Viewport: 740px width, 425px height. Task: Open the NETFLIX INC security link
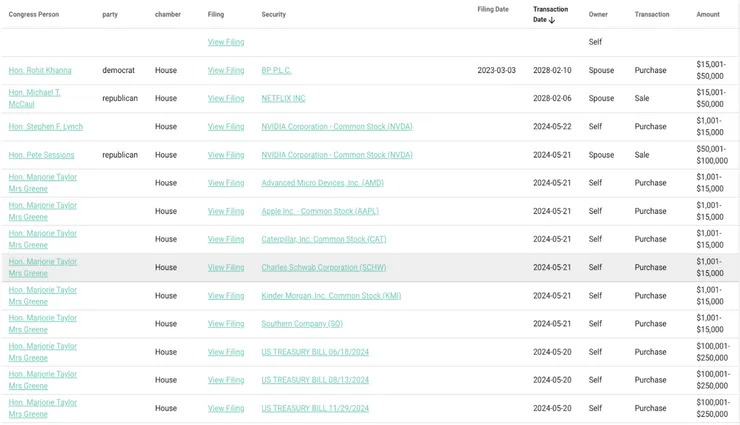(x=283, y=99)
